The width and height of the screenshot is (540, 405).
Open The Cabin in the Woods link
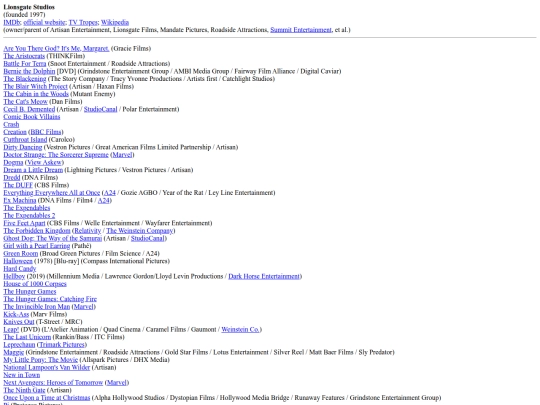coord(36,94)
